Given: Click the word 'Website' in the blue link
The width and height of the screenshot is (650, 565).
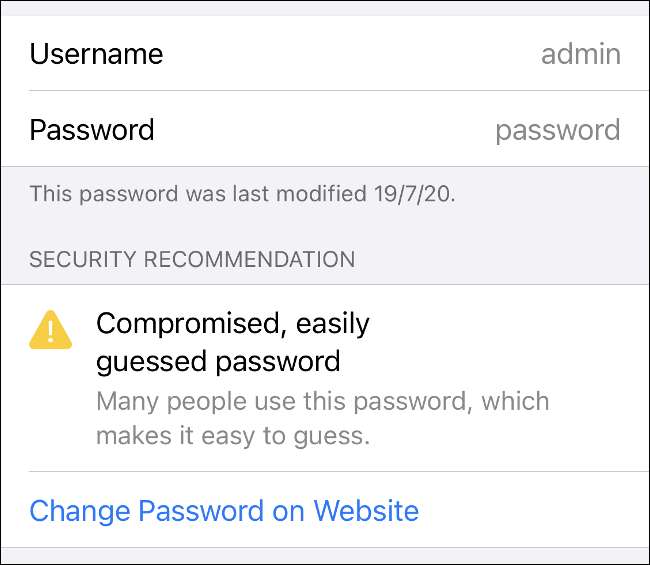Looking at the screenshot, I should click(x=366, y=511).
